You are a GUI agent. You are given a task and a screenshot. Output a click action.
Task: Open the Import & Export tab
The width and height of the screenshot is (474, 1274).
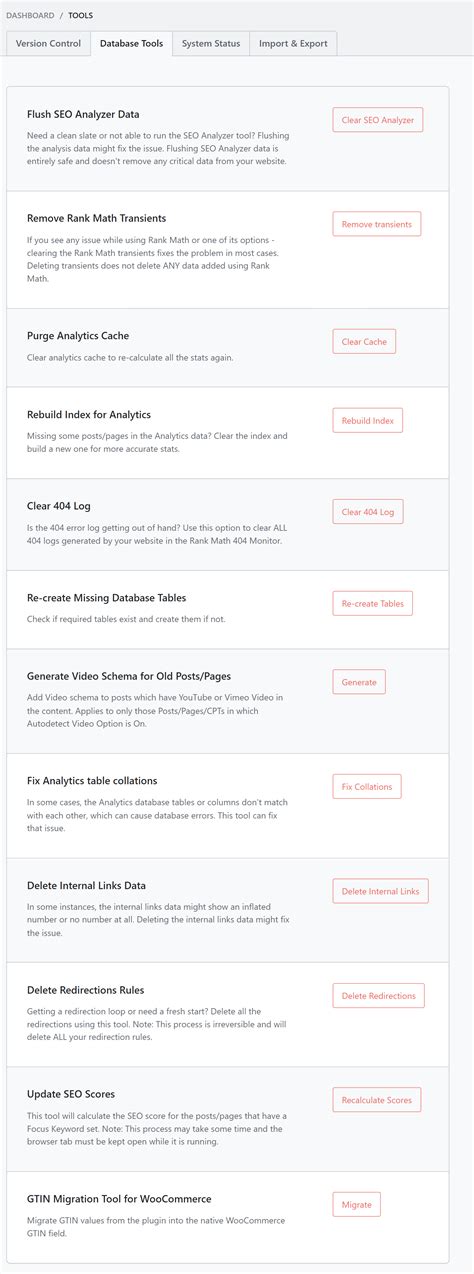(x=293, y=44)
